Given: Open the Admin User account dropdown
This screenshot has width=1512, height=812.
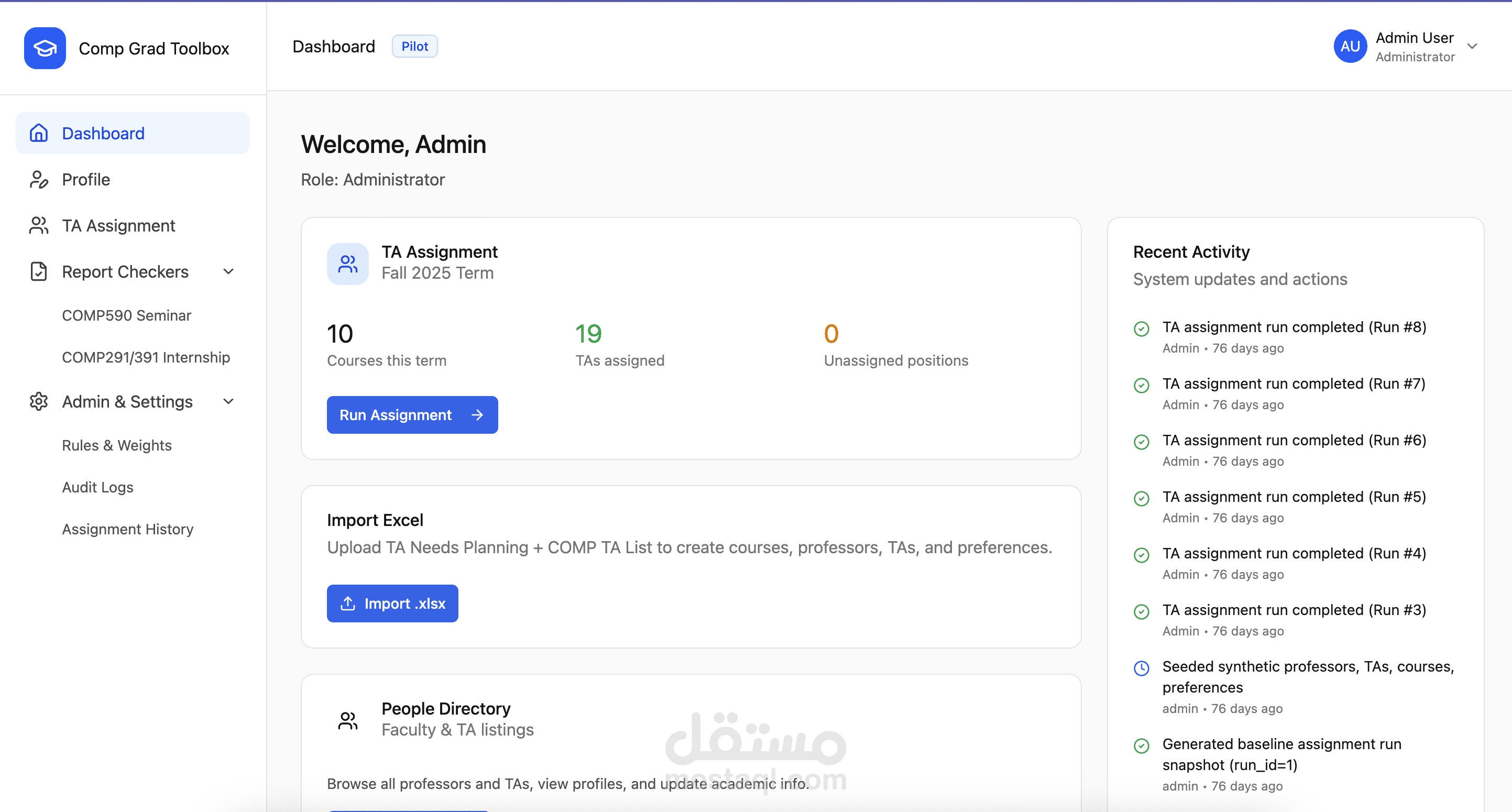Looking at the screenshot, I should click(x=1472, y=46).
